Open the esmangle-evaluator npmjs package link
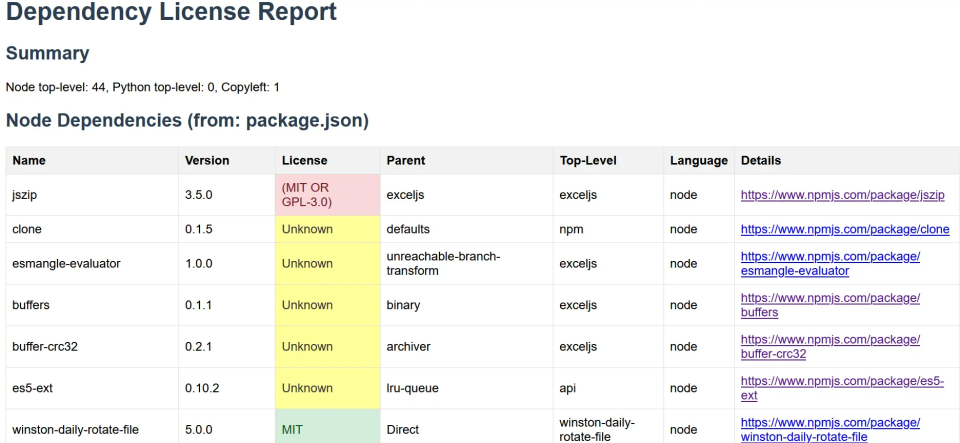This screenshot has height=443, width=960. coord(829,263)
